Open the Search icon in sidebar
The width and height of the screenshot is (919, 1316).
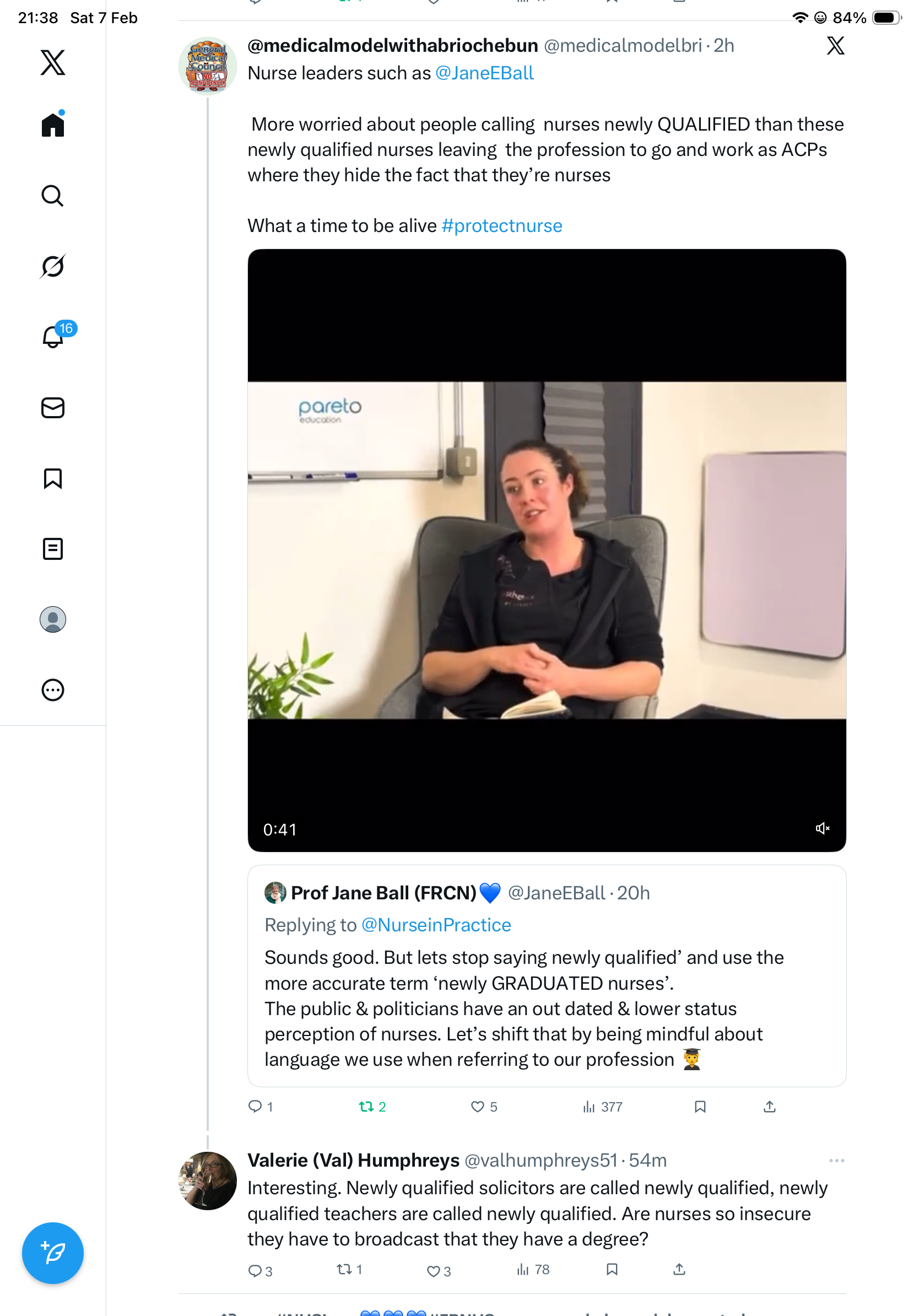coord(53,196)
